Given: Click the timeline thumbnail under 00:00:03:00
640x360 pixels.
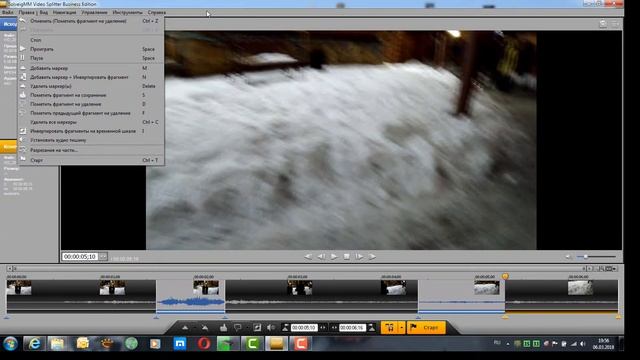Looking at the screenshot, I should tap(299, 288).
